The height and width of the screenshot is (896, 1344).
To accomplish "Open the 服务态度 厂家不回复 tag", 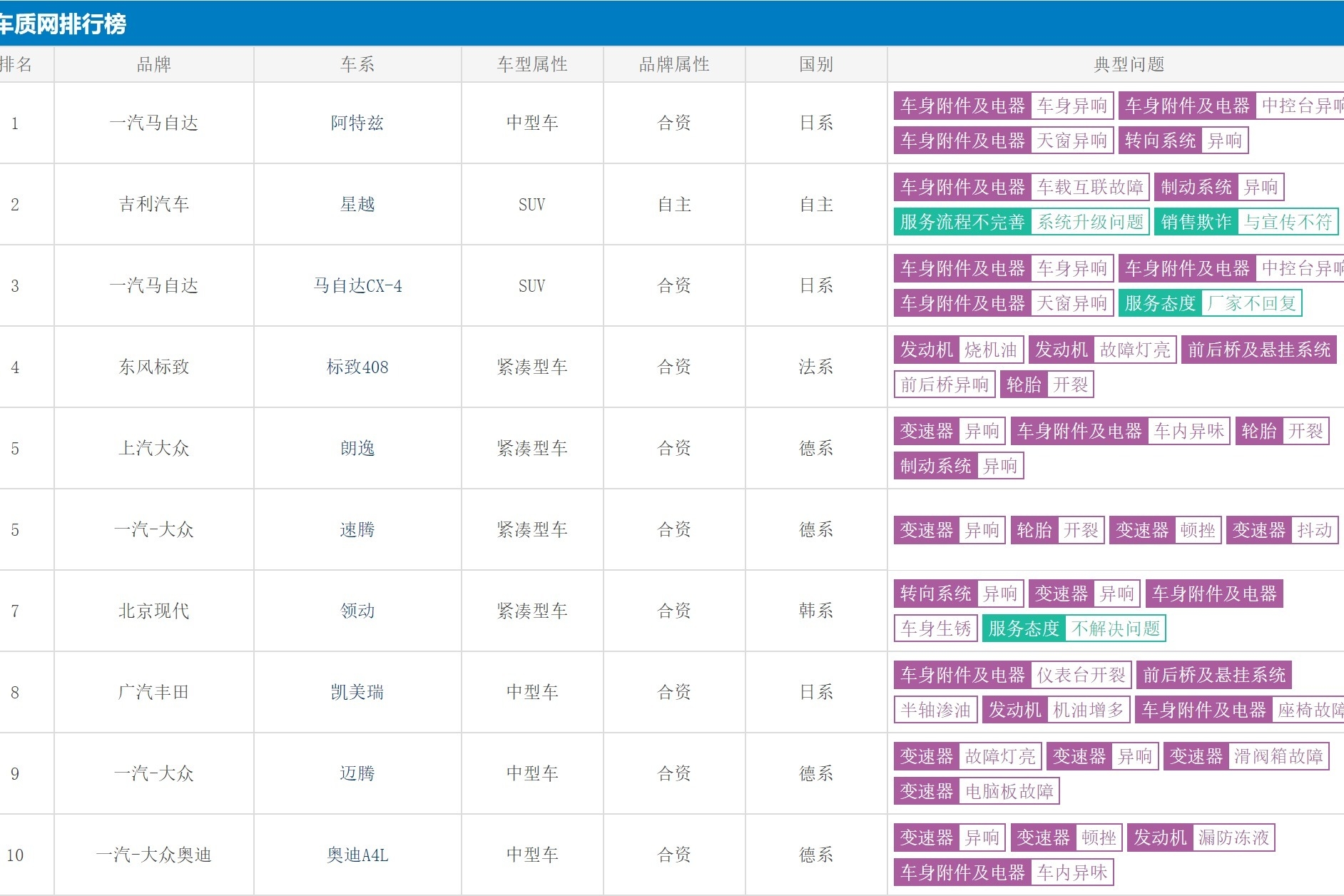I will tap(1211, 303).
